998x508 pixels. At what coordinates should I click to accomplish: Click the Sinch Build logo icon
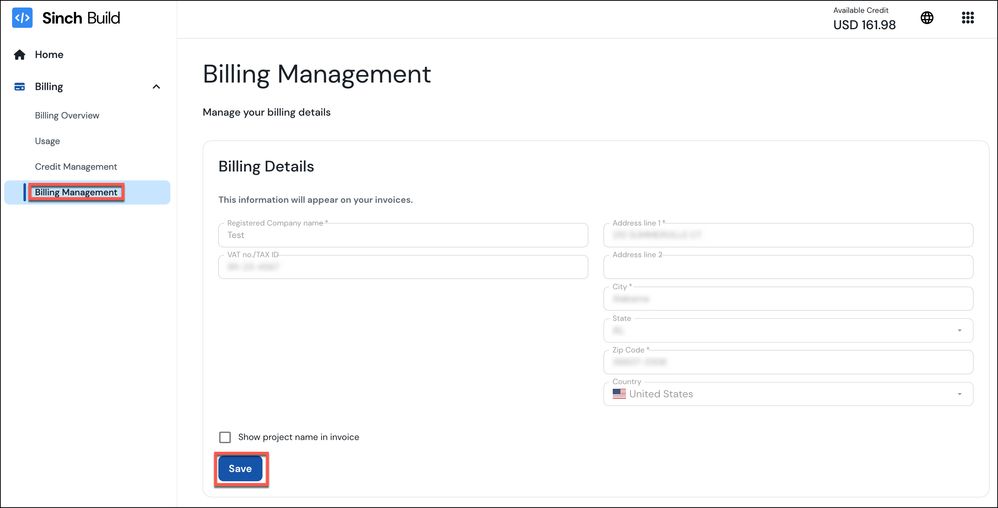tap(22, 18)
